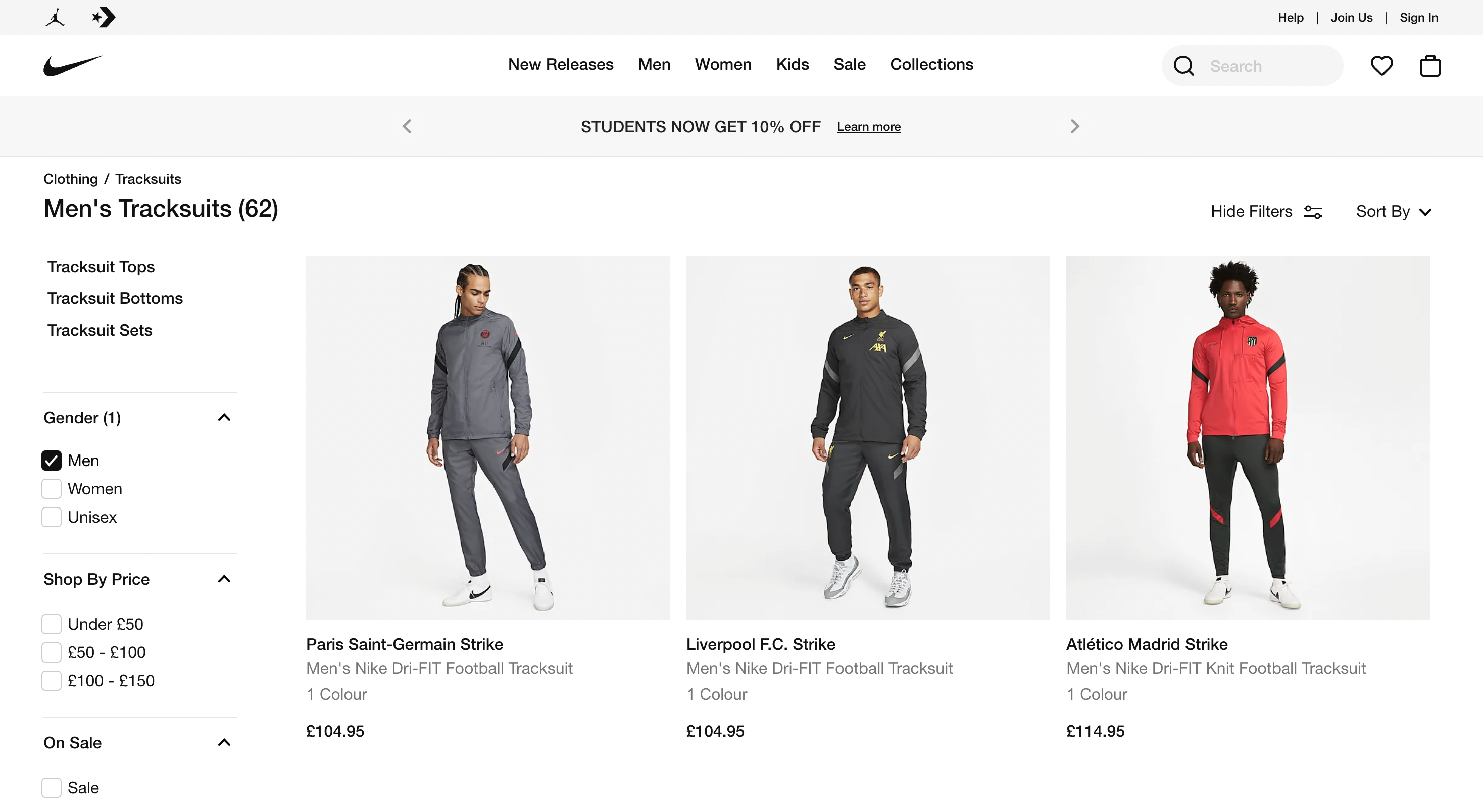Open the Converse brand logo link

point(104,17)
